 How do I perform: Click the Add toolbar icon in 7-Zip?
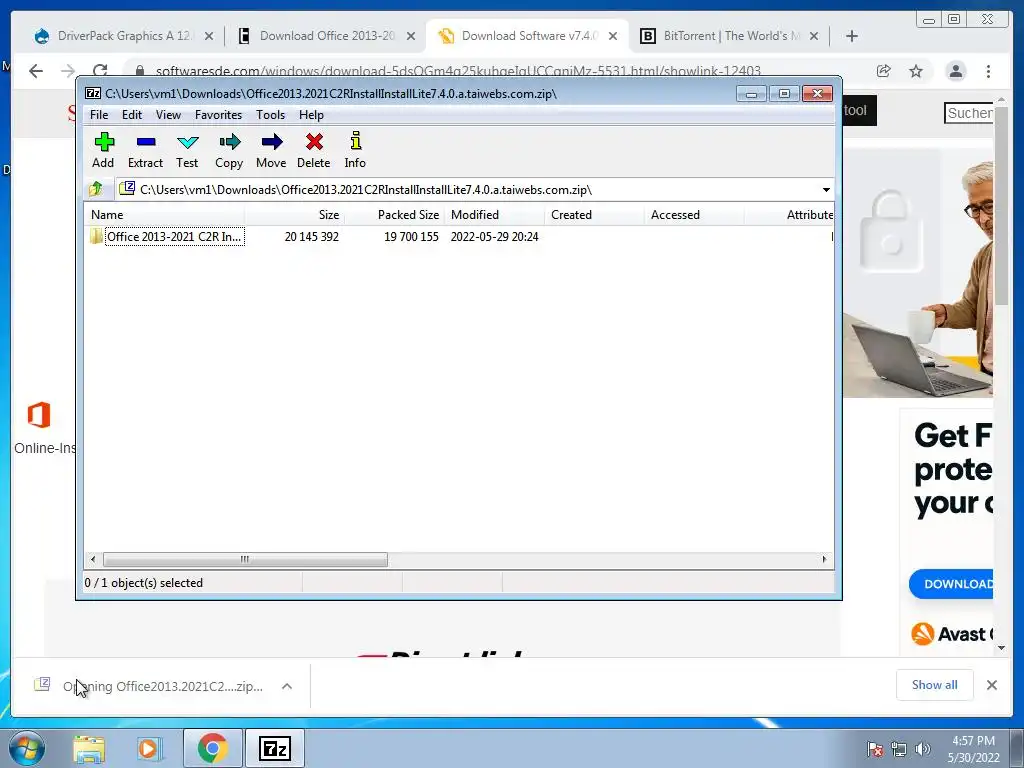103,150
